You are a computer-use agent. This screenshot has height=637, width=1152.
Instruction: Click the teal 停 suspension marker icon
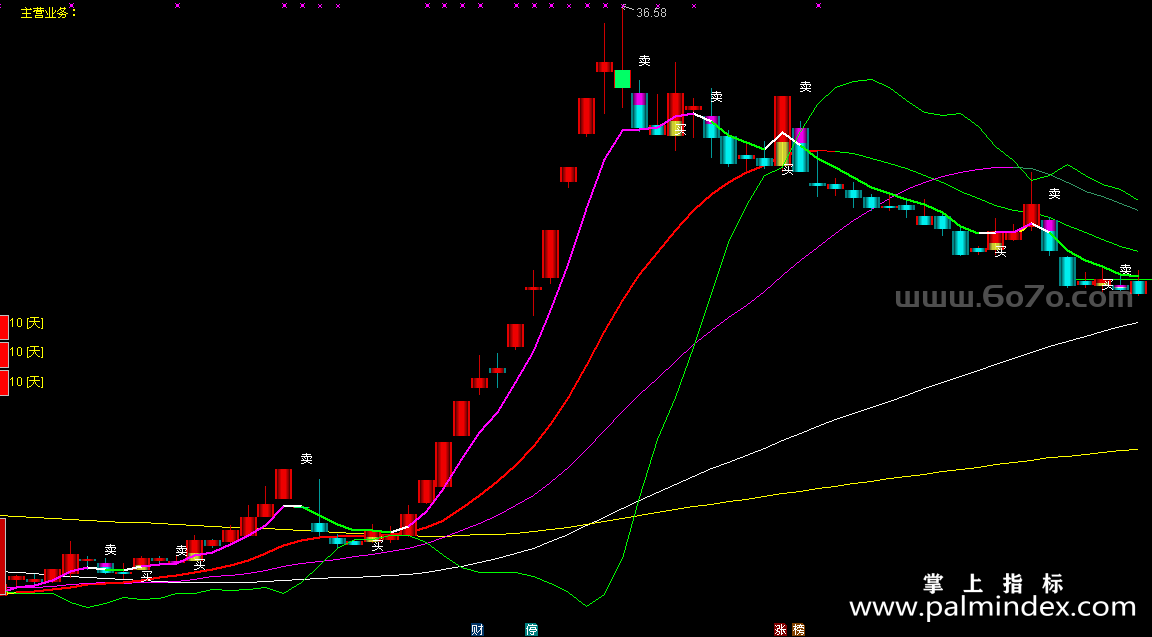point(531,630)
